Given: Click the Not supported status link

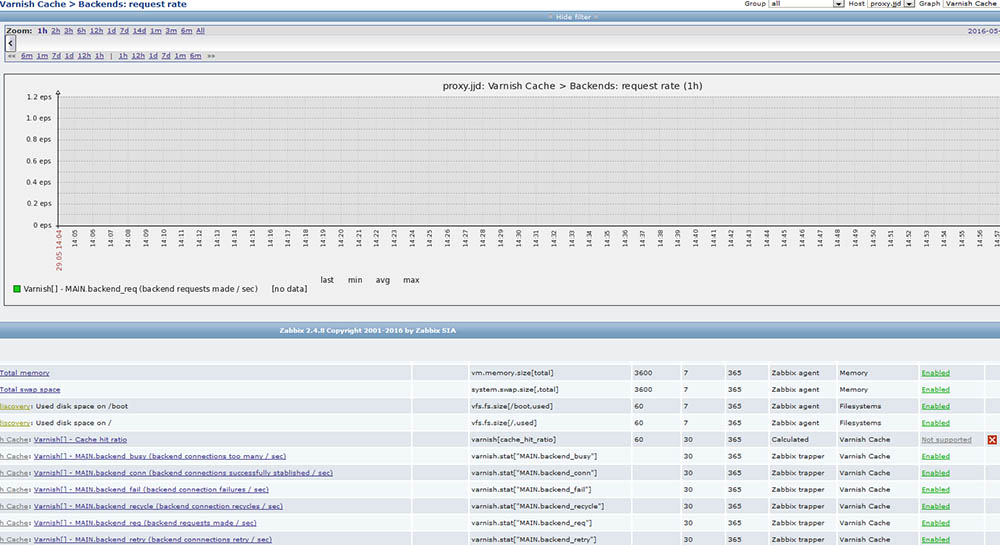Looking at the screenshot, I should (x=945, y=440).
